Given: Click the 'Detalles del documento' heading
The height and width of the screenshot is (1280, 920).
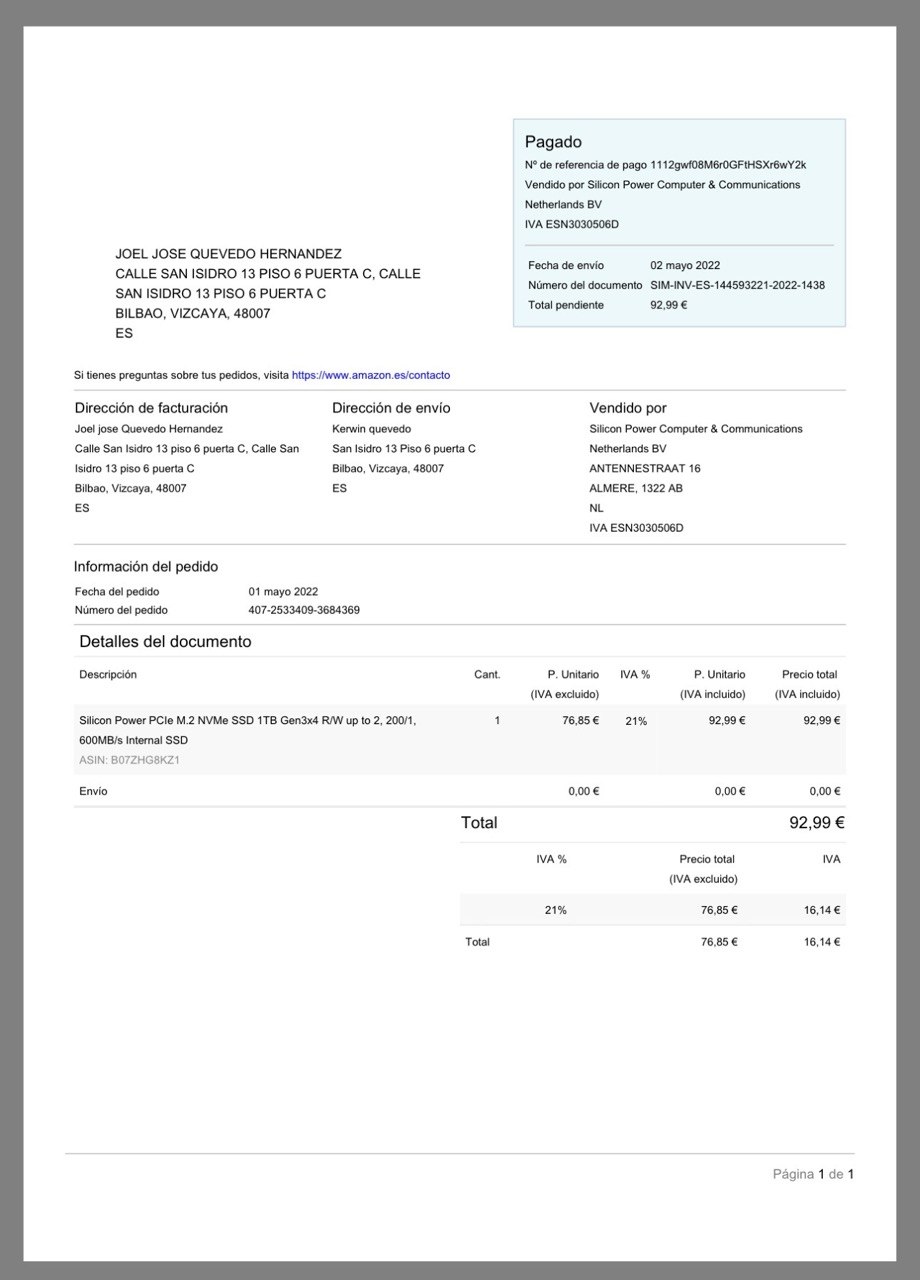Looking at the screenshot, I should point(165,642).
